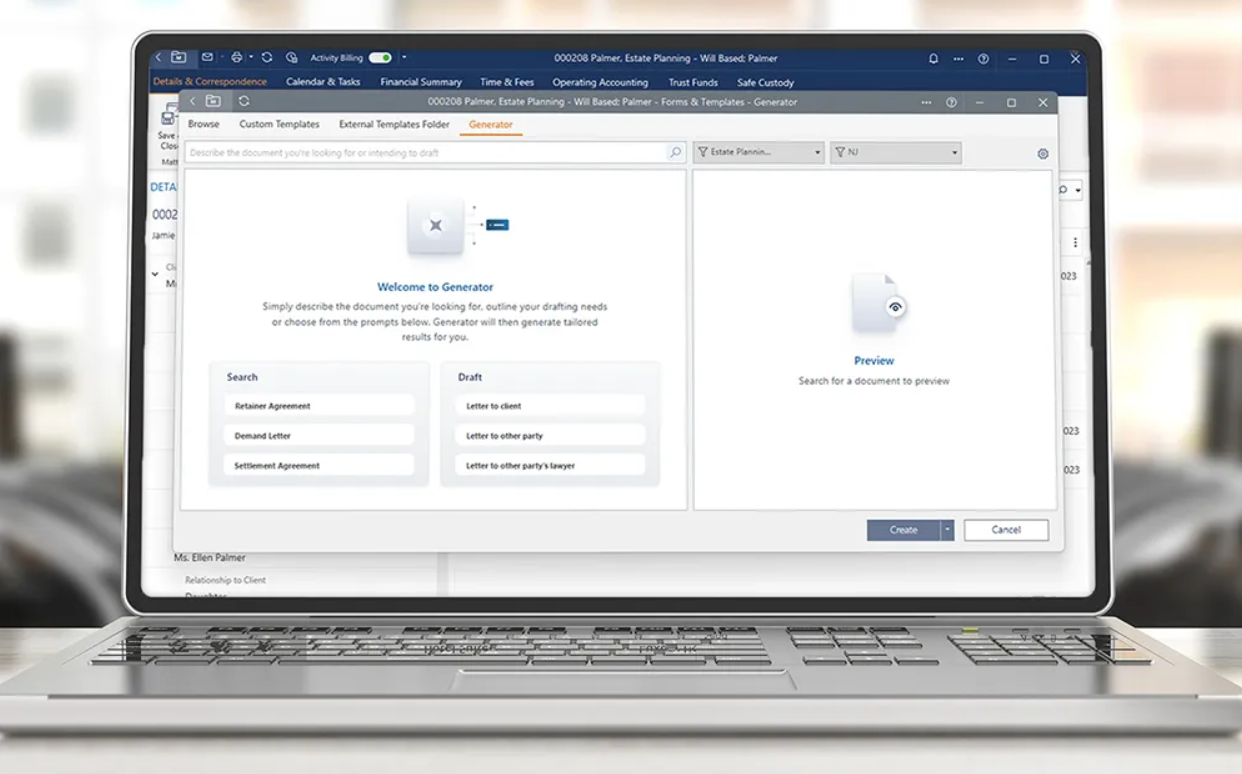Click the magnifier search icon in Generator
The image size is (1242, 774).
click(x=676, y=153)
